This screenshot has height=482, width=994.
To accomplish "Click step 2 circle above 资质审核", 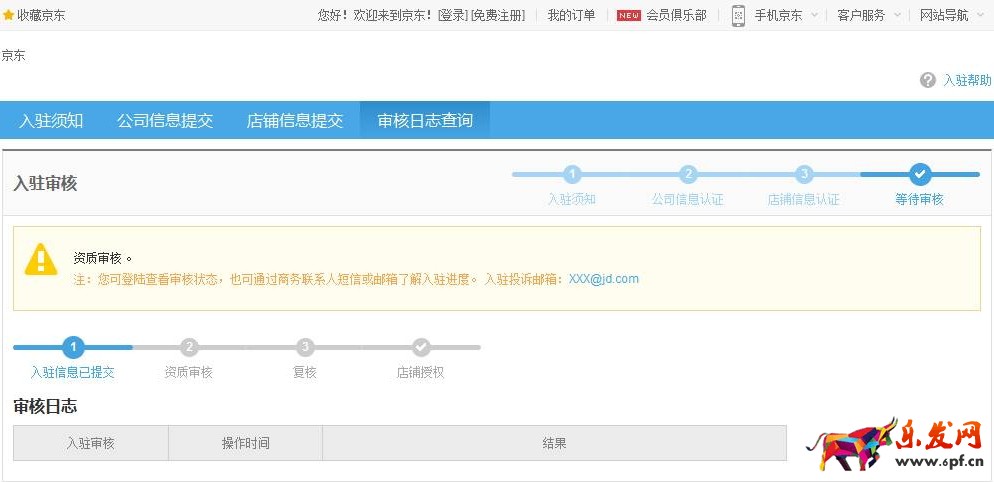I will pos(189,347).
